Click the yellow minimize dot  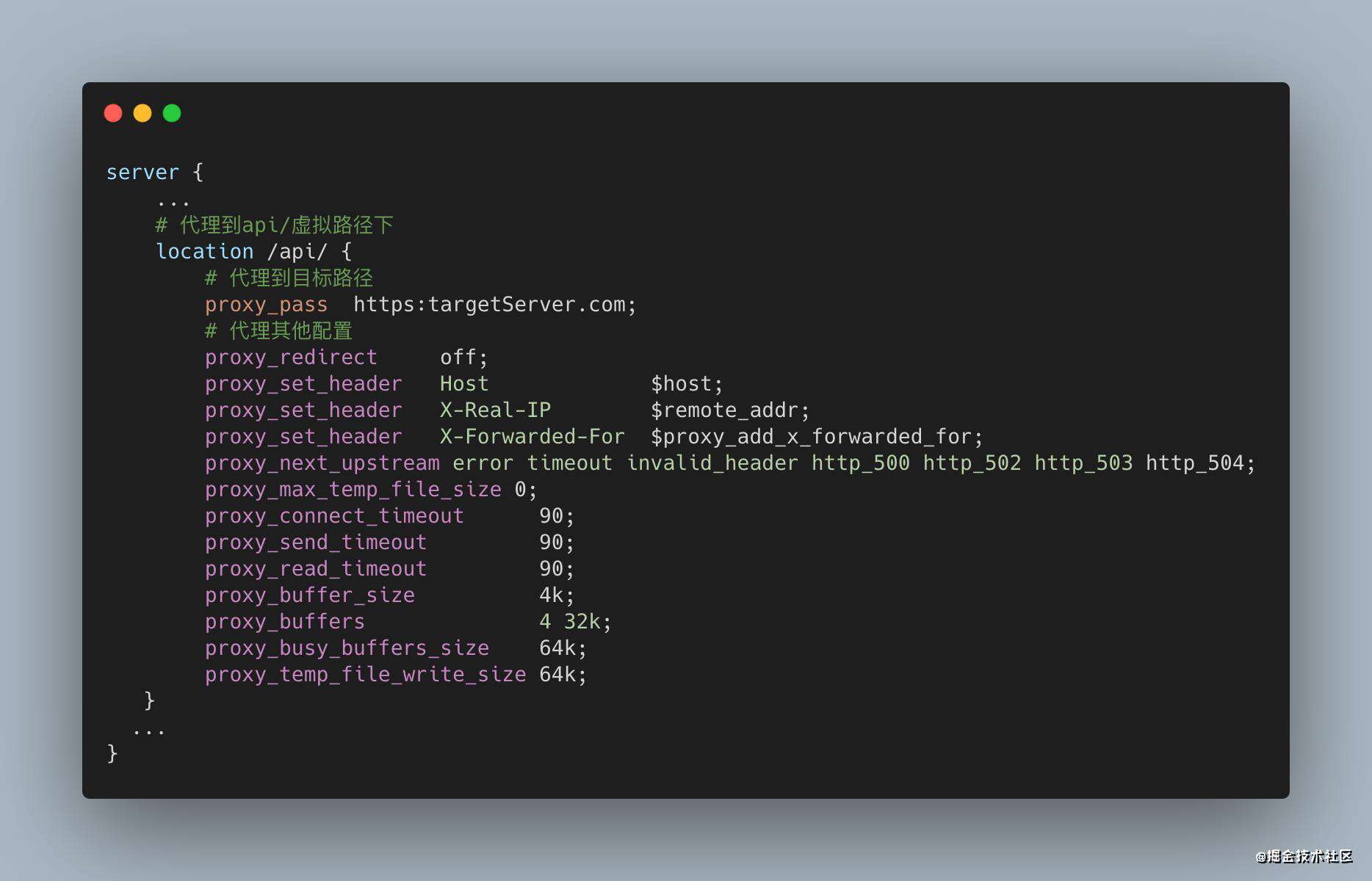pos(142,113)
